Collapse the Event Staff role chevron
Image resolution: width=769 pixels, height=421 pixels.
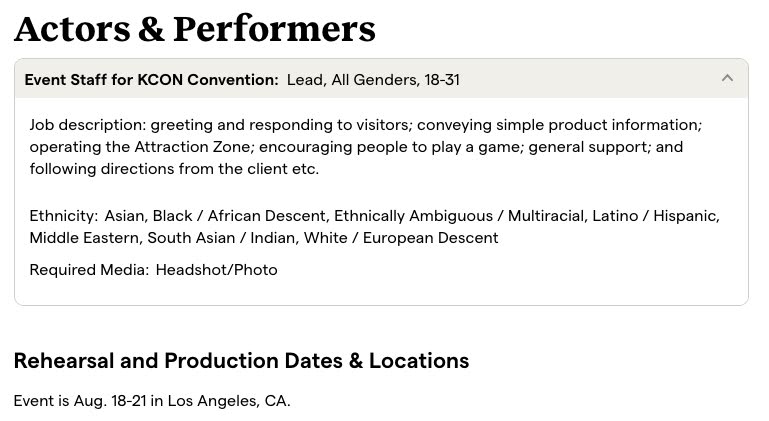pyautogui.click(x=727, y=78)
